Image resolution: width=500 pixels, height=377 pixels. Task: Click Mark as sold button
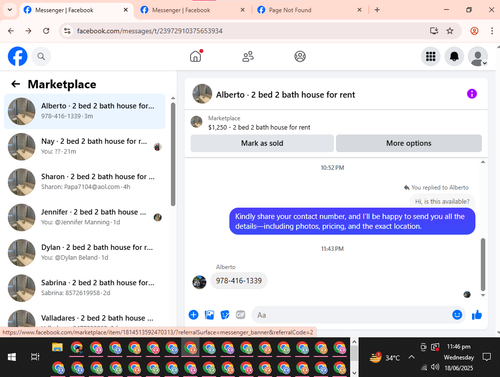pyautogui.click(x=262, y=143)
